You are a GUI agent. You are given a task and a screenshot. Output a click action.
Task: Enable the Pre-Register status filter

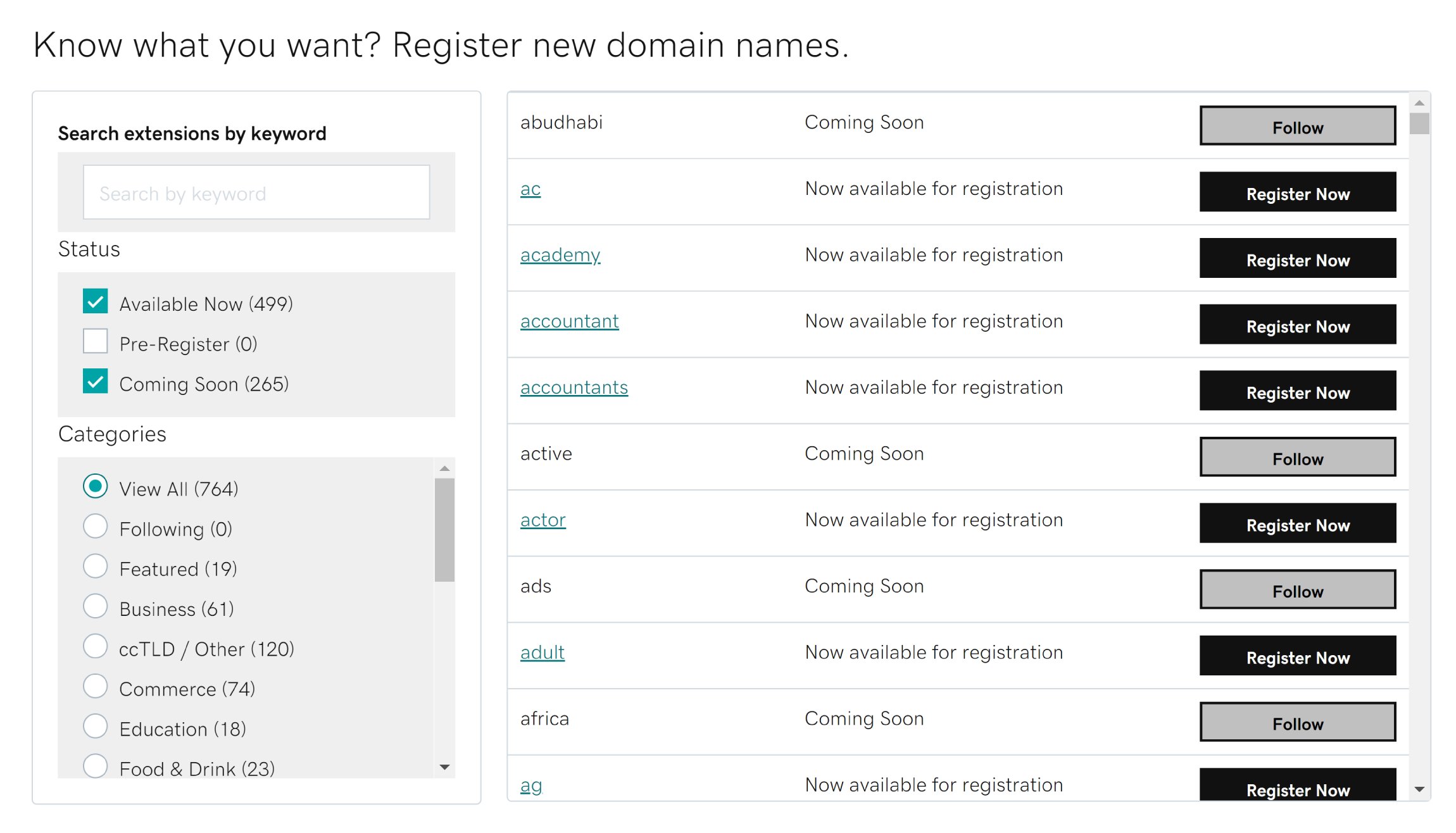click(x=95, y=342)
